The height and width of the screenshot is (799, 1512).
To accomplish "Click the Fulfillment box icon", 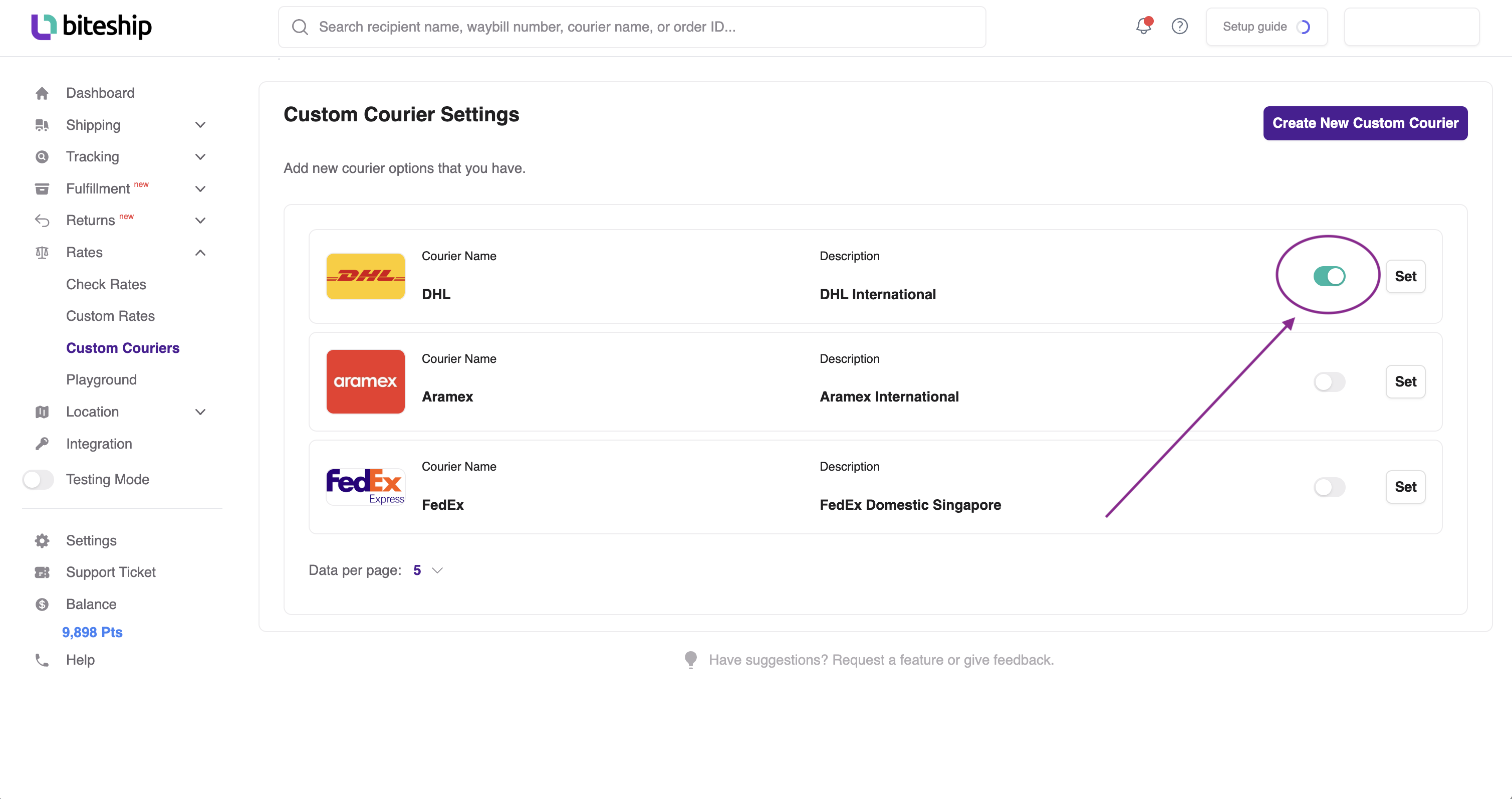I will point(42,189).
